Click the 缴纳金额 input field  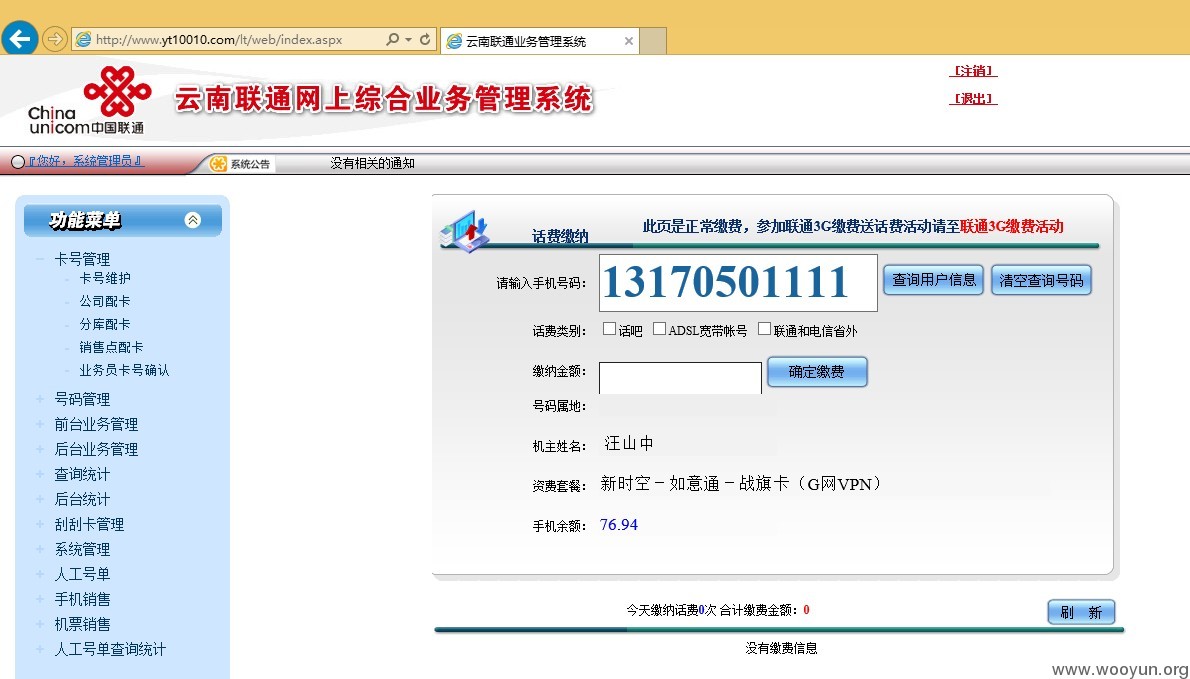[x=680, y=378]
